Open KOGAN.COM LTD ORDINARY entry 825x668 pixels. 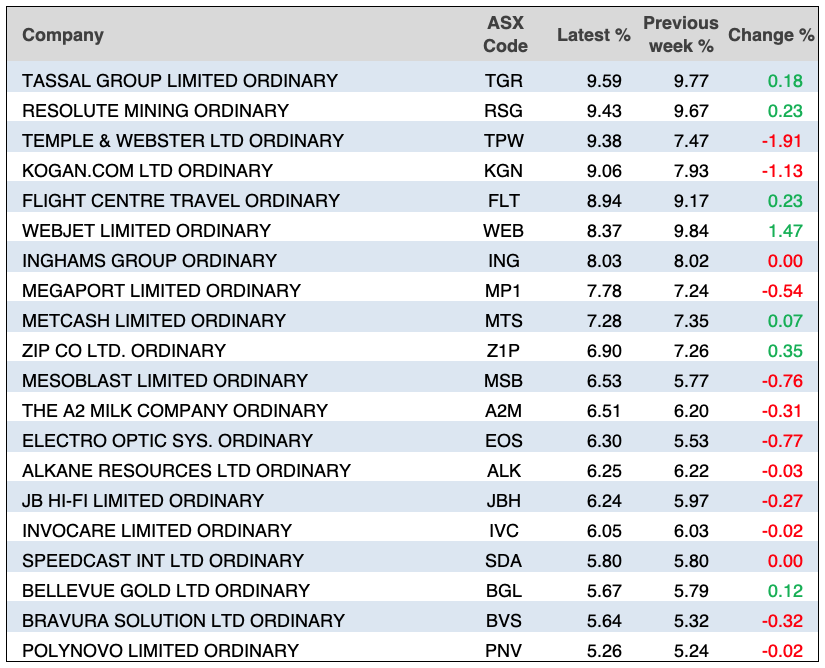(147, 171)
